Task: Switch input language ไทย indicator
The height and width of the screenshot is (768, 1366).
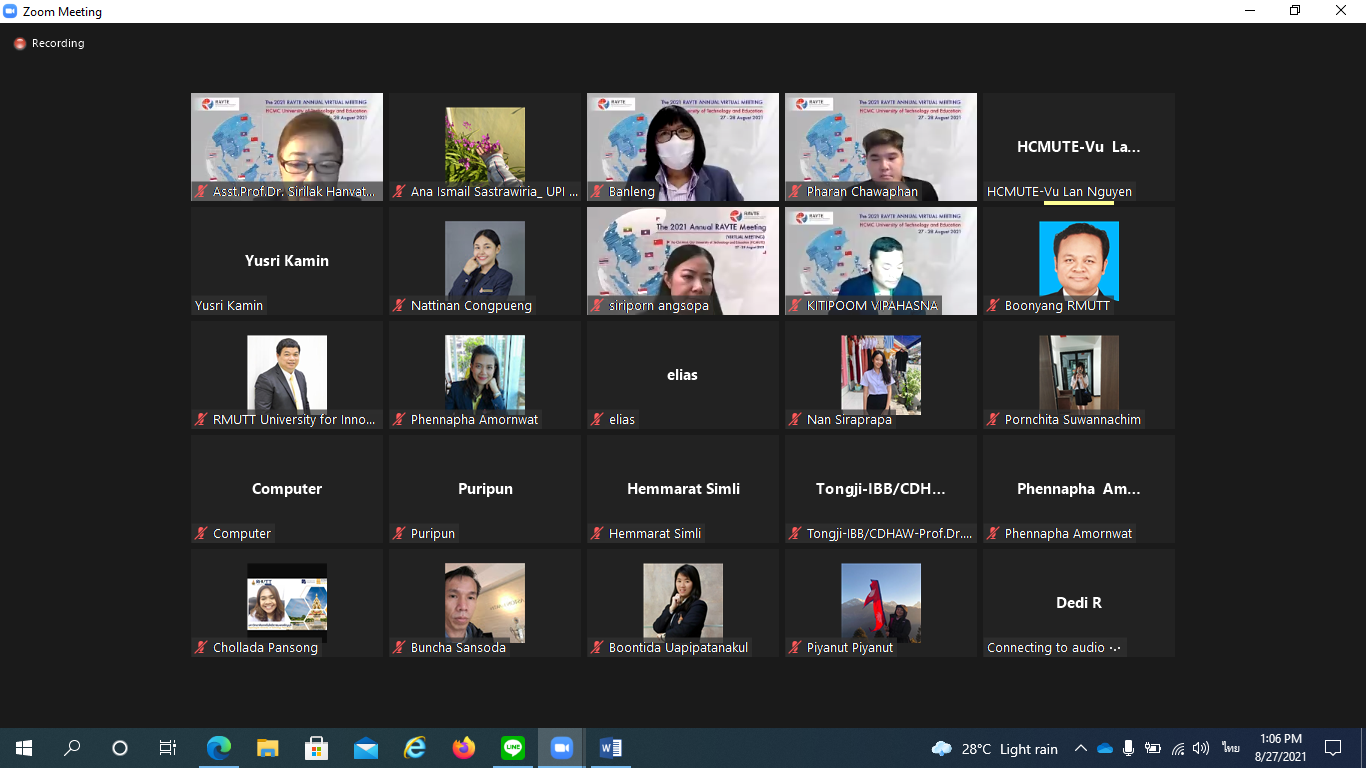Action: coord(1230,748)
